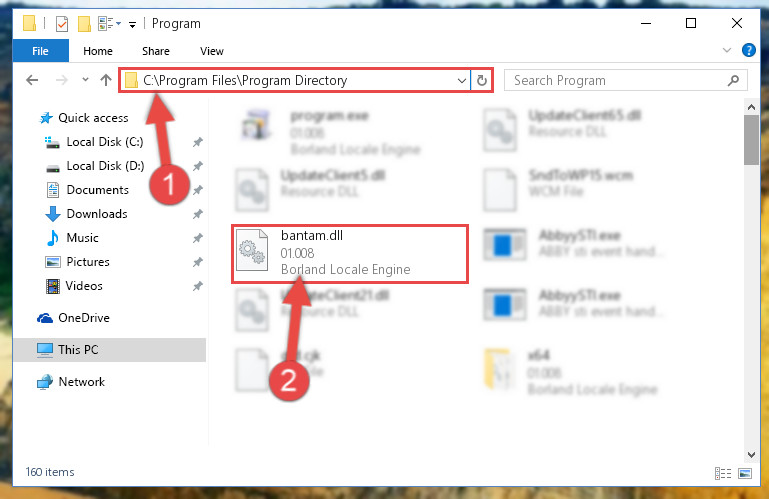Open the recent locations dropdown arrow
This screenshot has height=499, width=769.
tap(85, 79)
